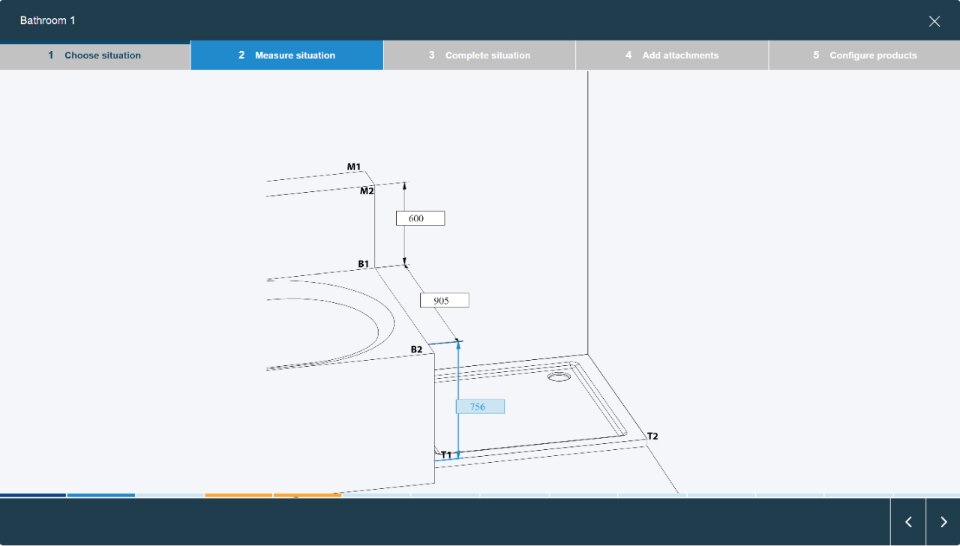Image resolution: width=960 pixels, height=546 pixels.
Task: Click the 905 dimension input box
Action: [444, 300]
